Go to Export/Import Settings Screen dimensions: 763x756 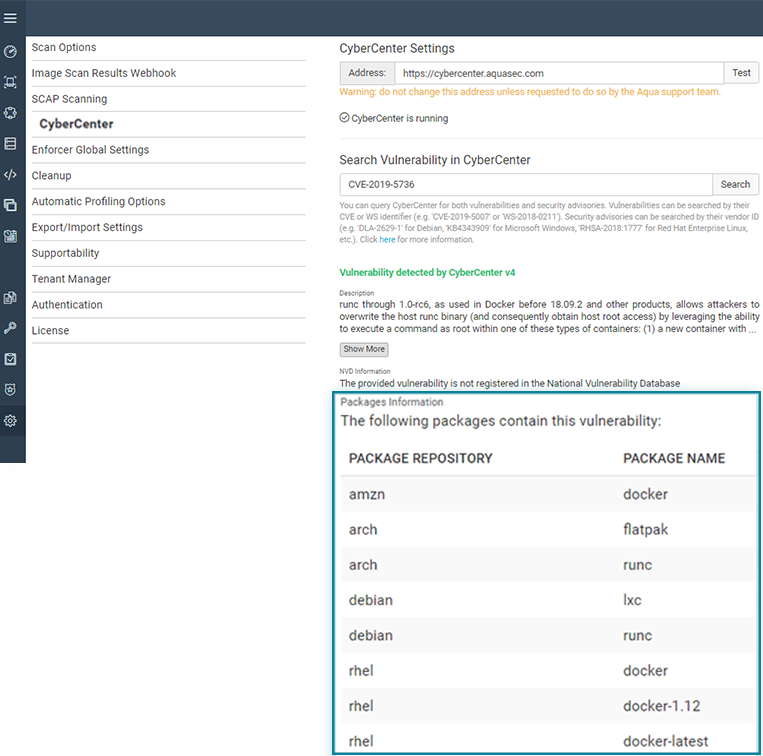tap(87, 227)
